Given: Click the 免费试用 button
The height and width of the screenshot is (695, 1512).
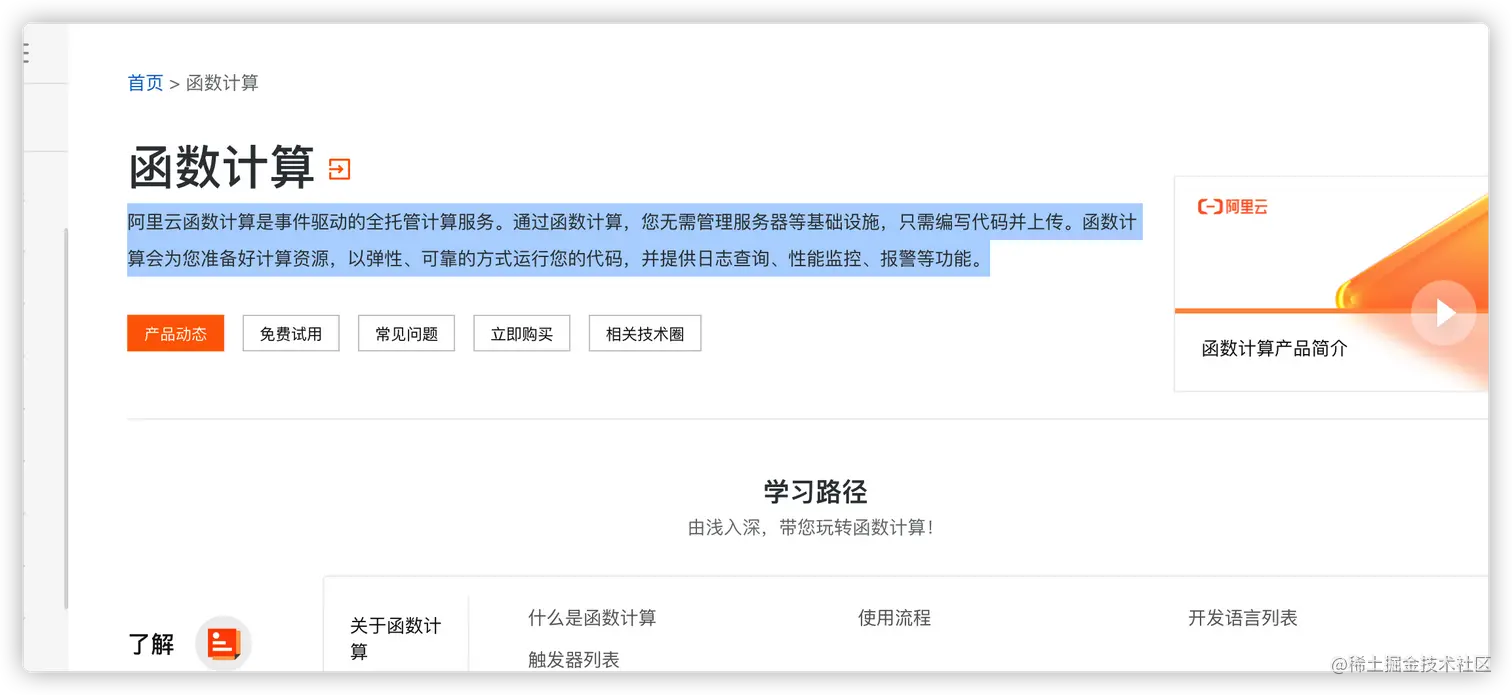Looking at the screenshot, I should pyautogui.click(x=291, y=334).
